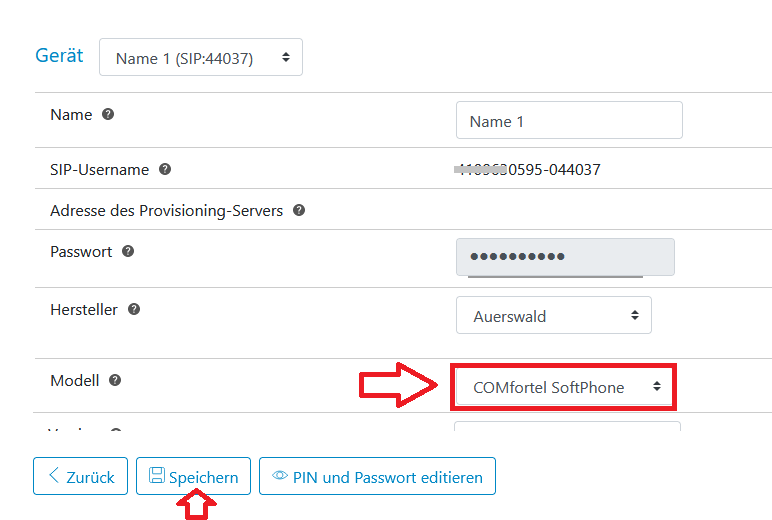Click the help icon beside Modell
This screenshot has height=520, width=772.
(115, 380)
